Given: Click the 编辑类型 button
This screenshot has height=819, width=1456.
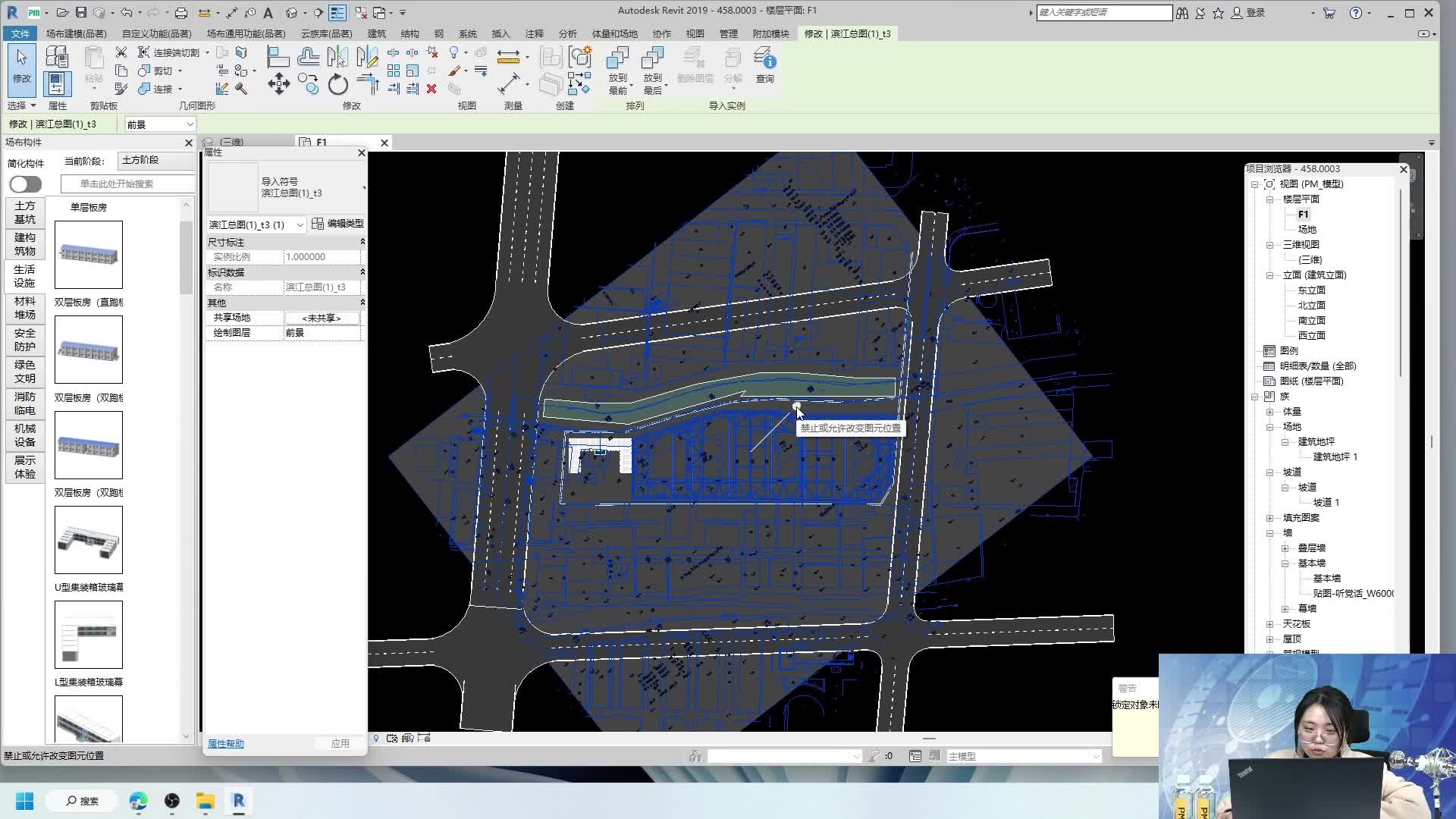Looking at the screenshot, I should 337,224.
